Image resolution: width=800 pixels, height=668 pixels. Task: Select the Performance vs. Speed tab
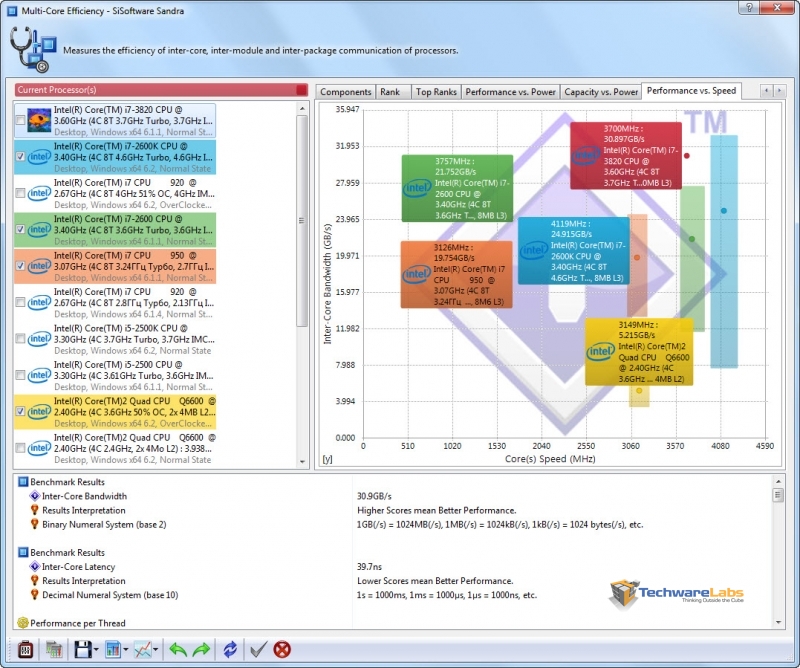coord(691,90)
